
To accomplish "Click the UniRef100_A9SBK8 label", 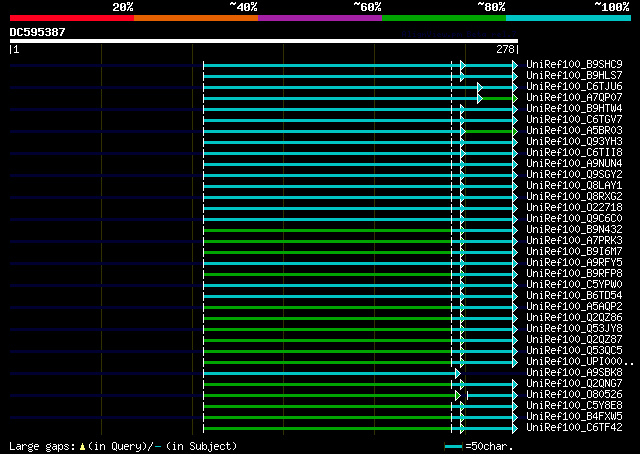I will pos(574,373).
